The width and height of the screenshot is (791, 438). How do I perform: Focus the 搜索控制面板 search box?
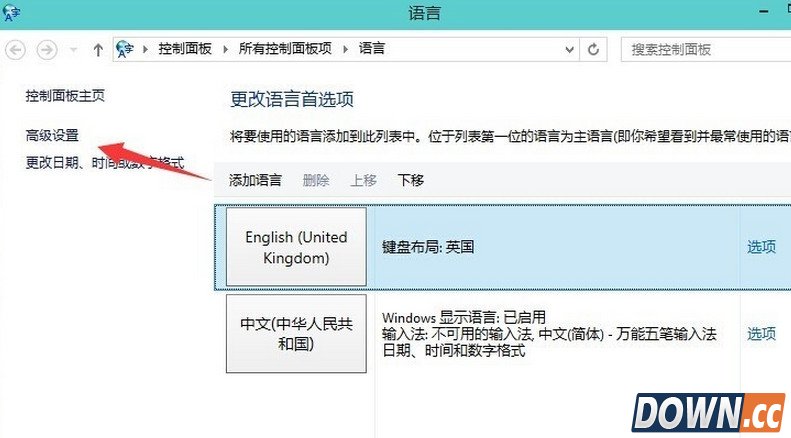[706, 49]
